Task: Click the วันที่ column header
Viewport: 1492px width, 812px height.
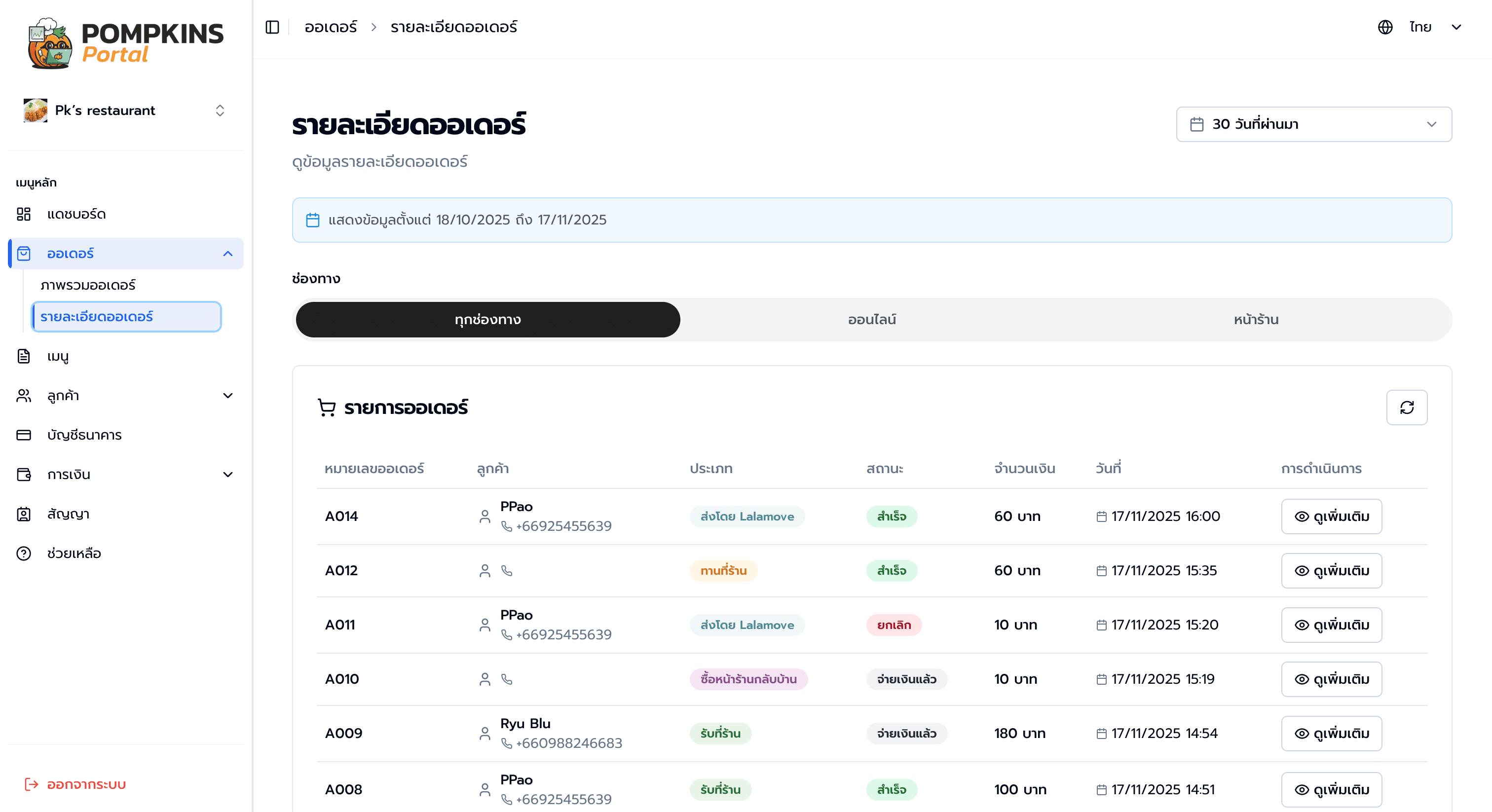Action: click(x=1108, y=468)
